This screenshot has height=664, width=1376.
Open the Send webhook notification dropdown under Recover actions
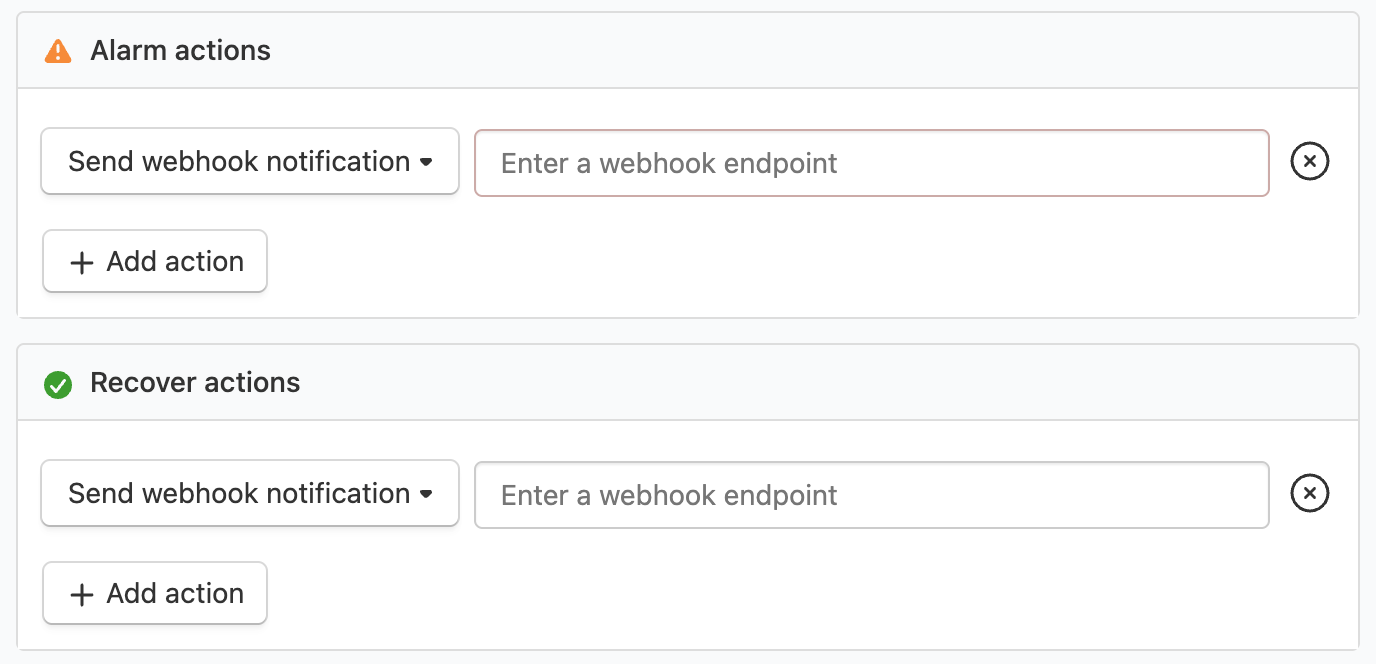pos(249,493)
